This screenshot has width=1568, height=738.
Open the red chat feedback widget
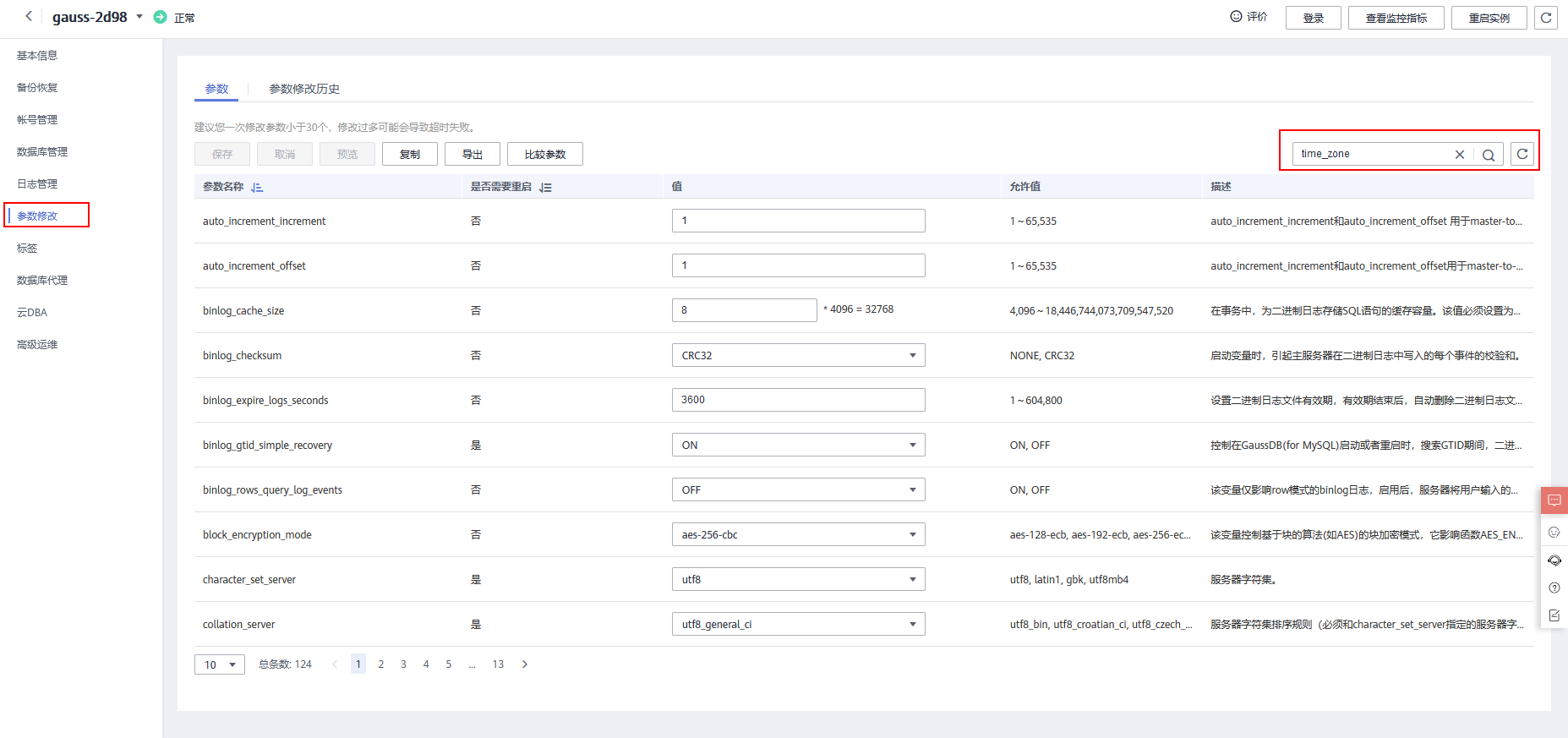click(1554, 500)
